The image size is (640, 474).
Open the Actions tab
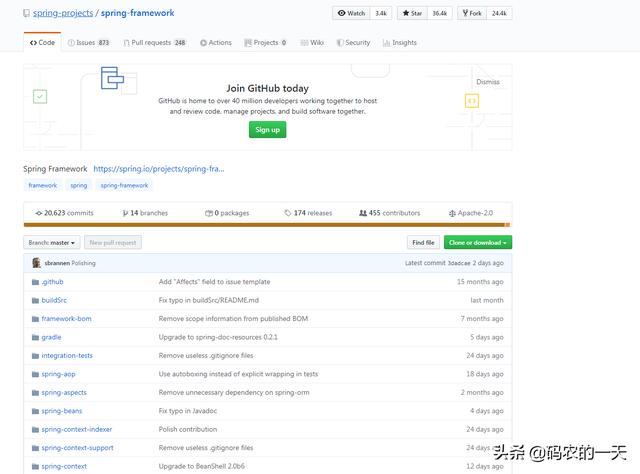216,42
